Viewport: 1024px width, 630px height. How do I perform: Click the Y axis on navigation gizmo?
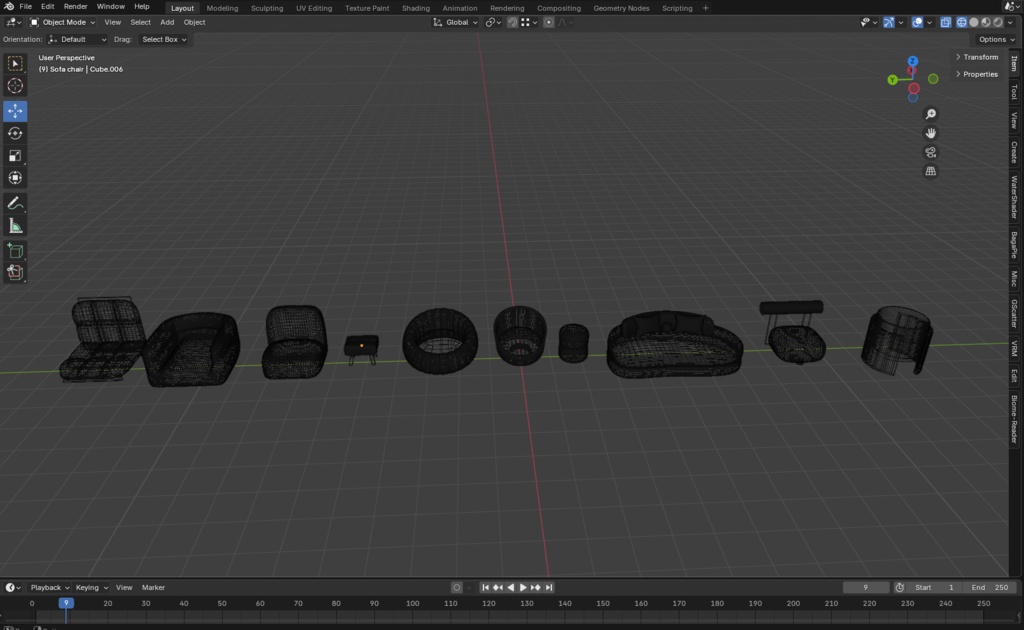point(893,80)
